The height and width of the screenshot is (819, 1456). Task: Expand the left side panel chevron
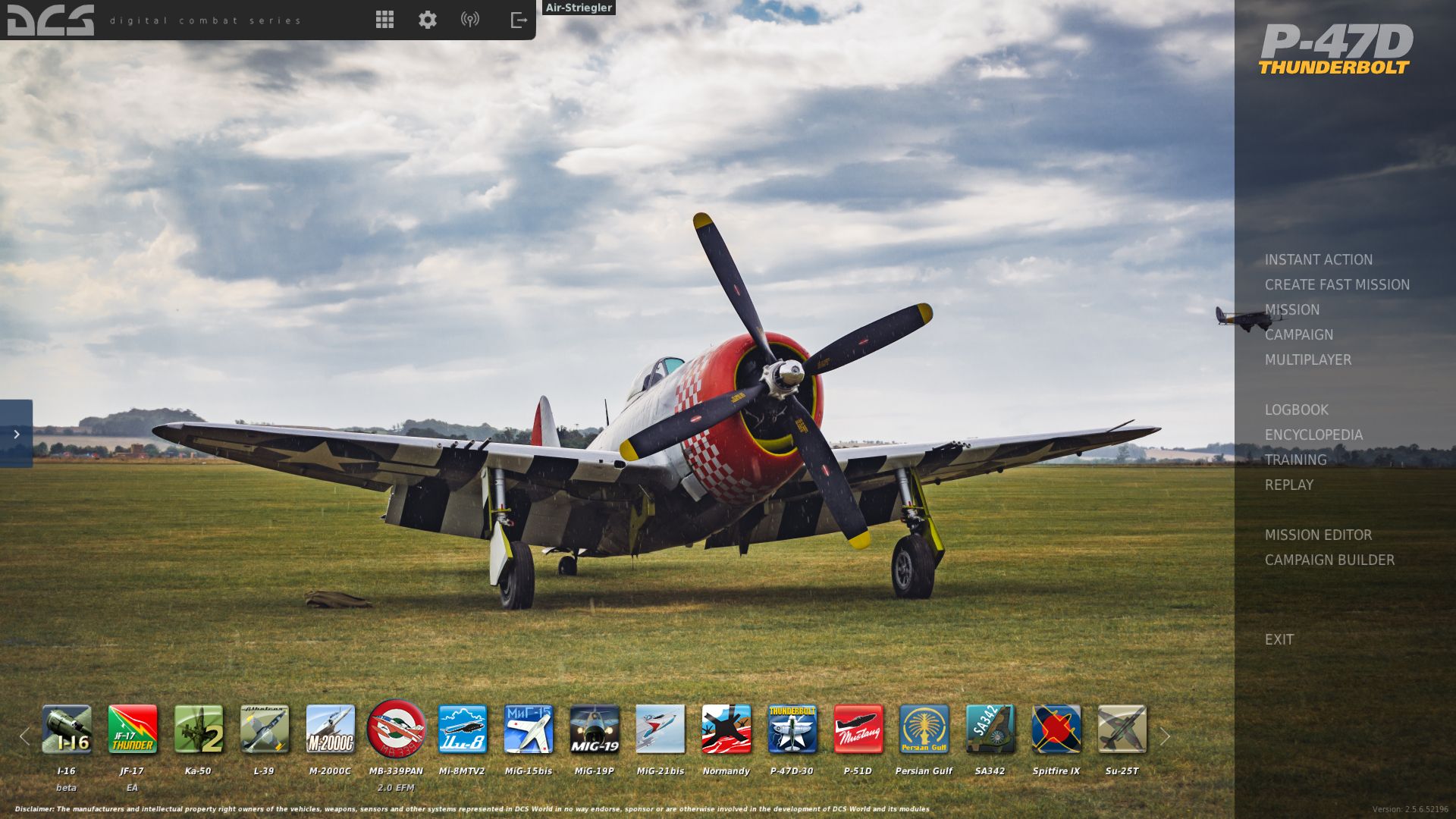[x=16, y=434]
